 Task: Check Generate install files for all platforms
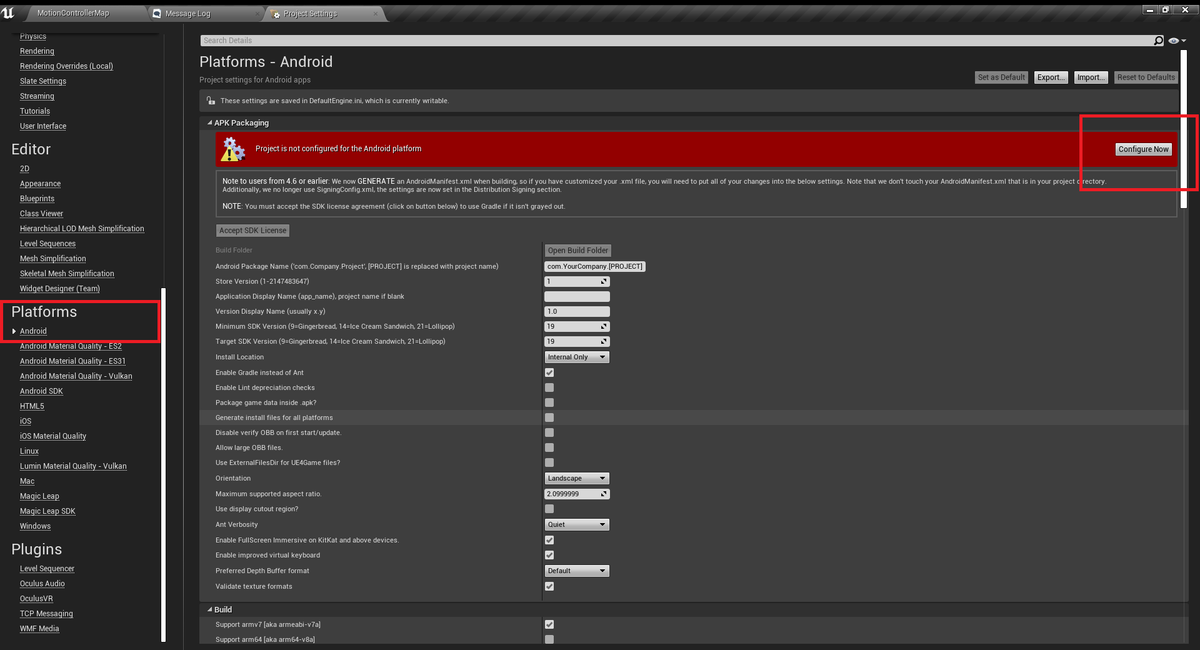pos(549,417)
